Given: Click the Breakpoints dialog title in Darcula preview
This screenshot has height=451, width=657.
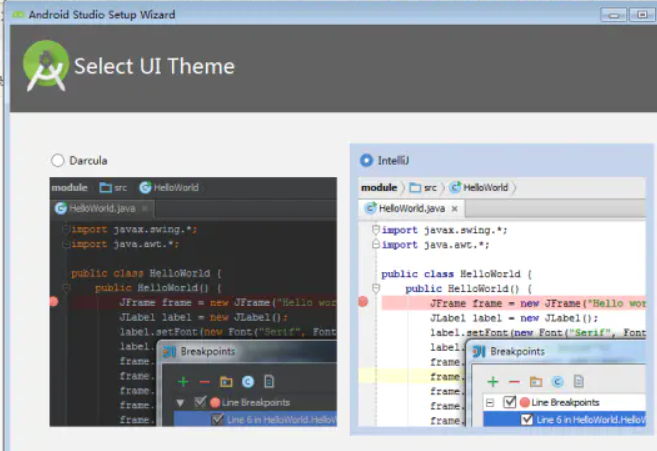Looking at the screenshot, I should pyautogui.click(x=208, y=351).
